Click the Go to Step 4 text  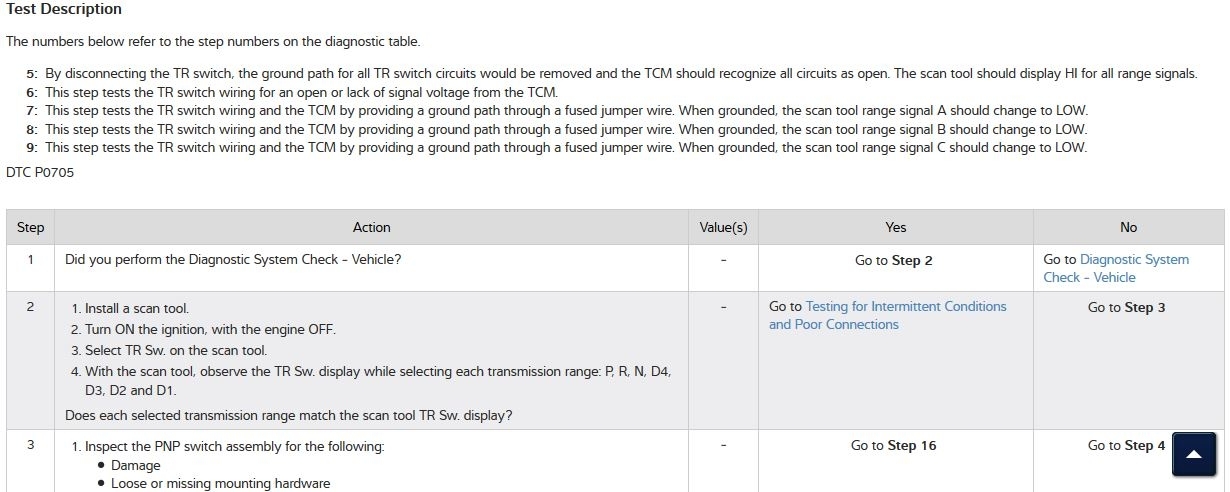point(1126,446)
